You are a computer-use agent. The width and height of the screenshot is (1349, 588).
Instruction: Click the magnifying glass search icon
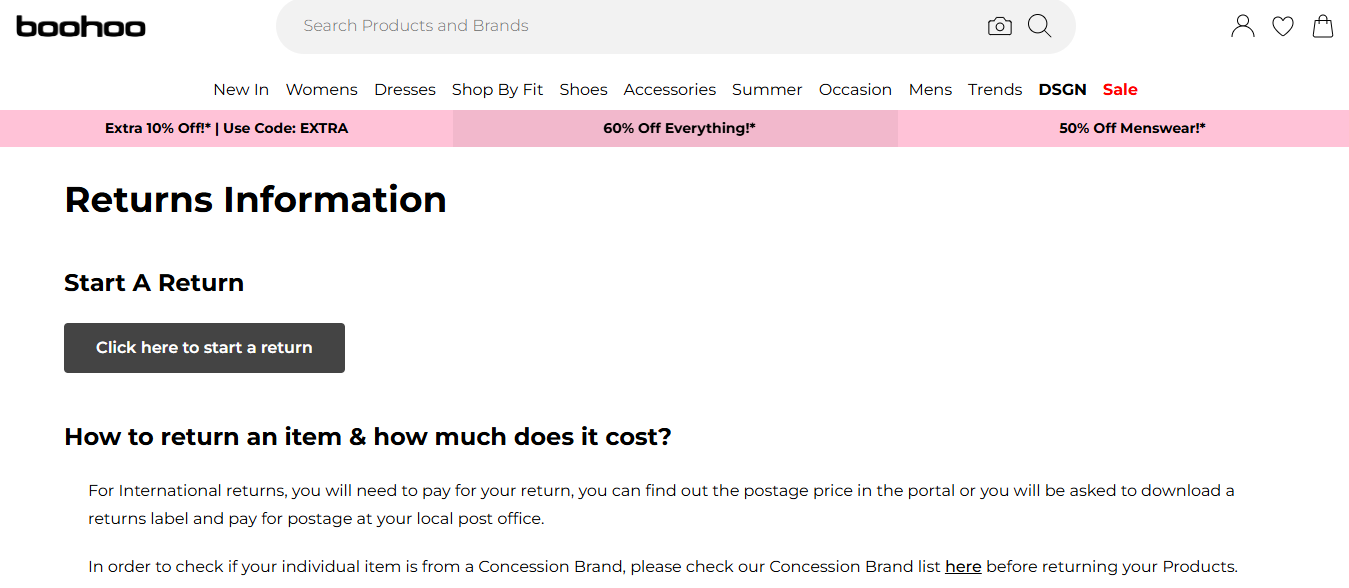coord(1040,26)
